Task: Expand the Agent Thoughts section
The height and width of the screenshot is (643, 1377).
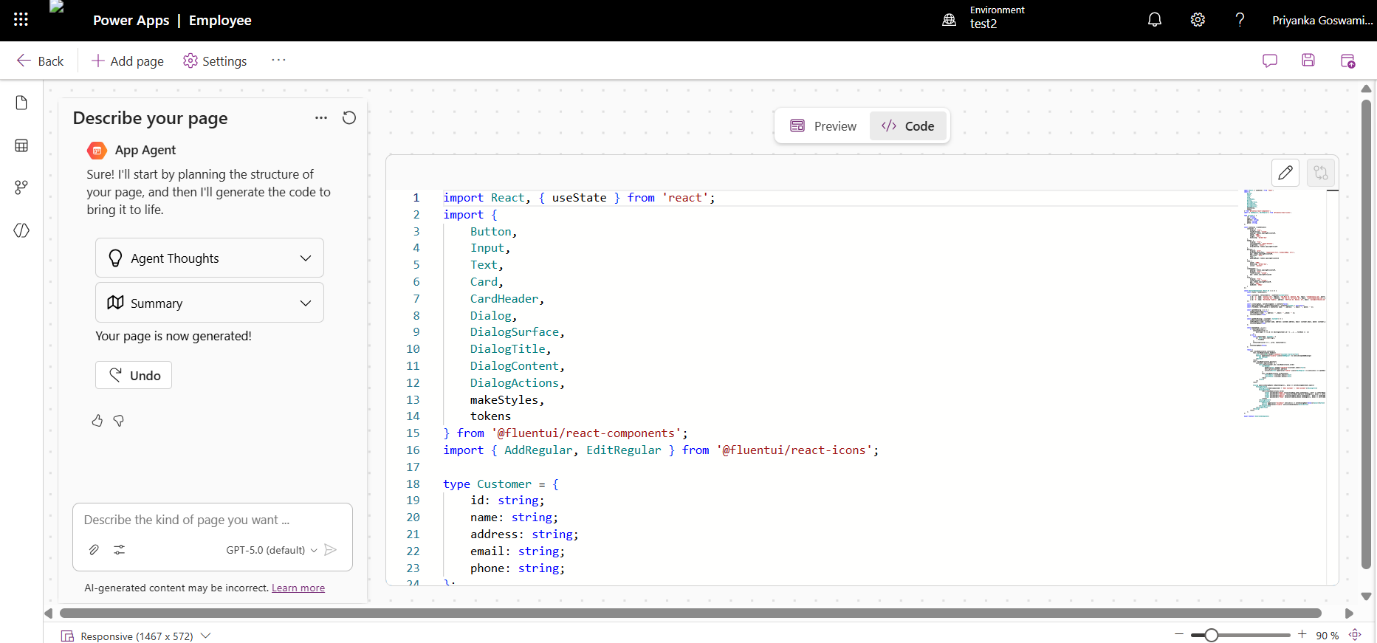Action: coord(209,258)
